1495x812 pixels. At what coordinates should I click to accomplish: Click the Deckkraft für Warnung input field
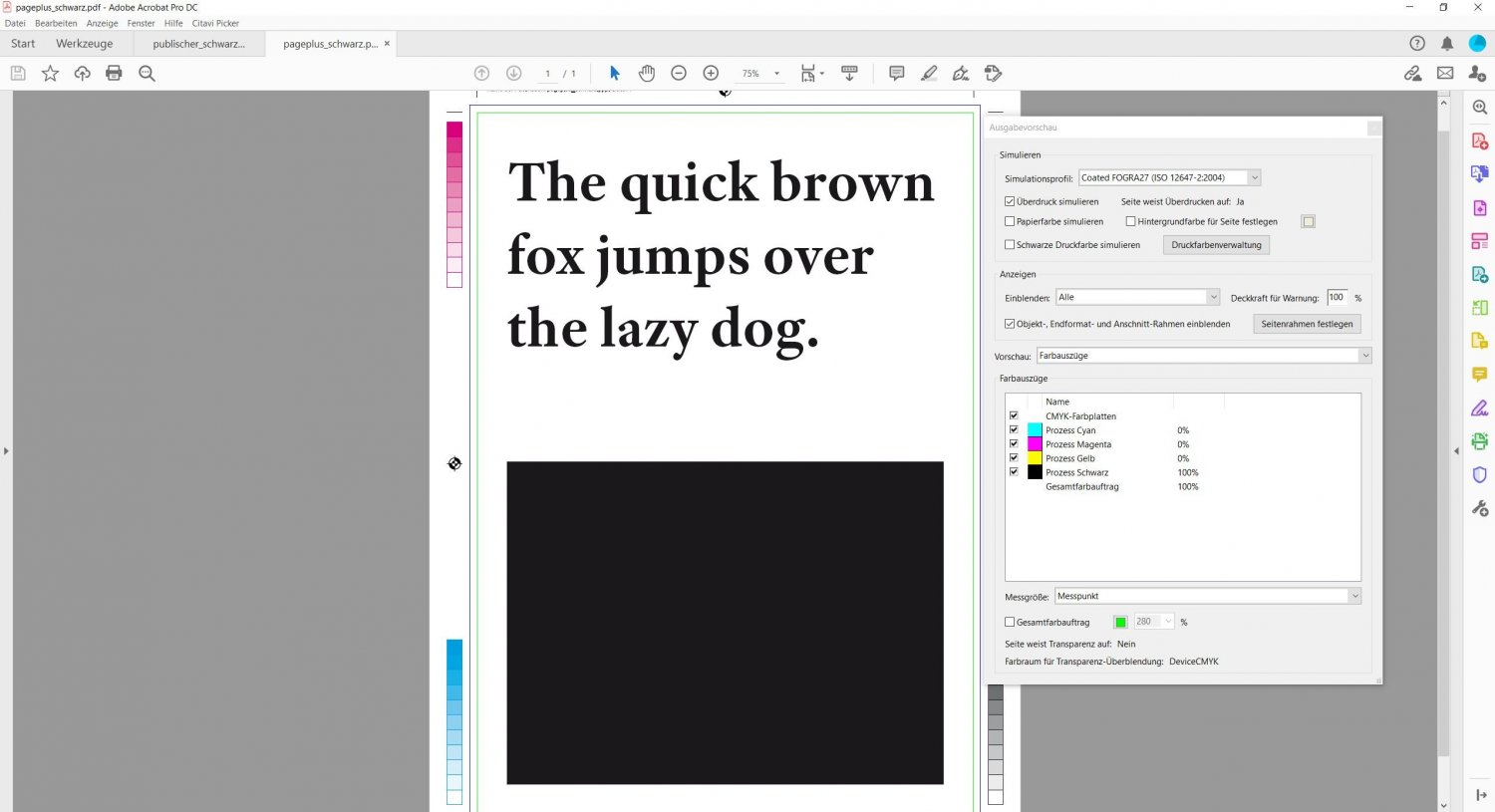pos(1337,297)
